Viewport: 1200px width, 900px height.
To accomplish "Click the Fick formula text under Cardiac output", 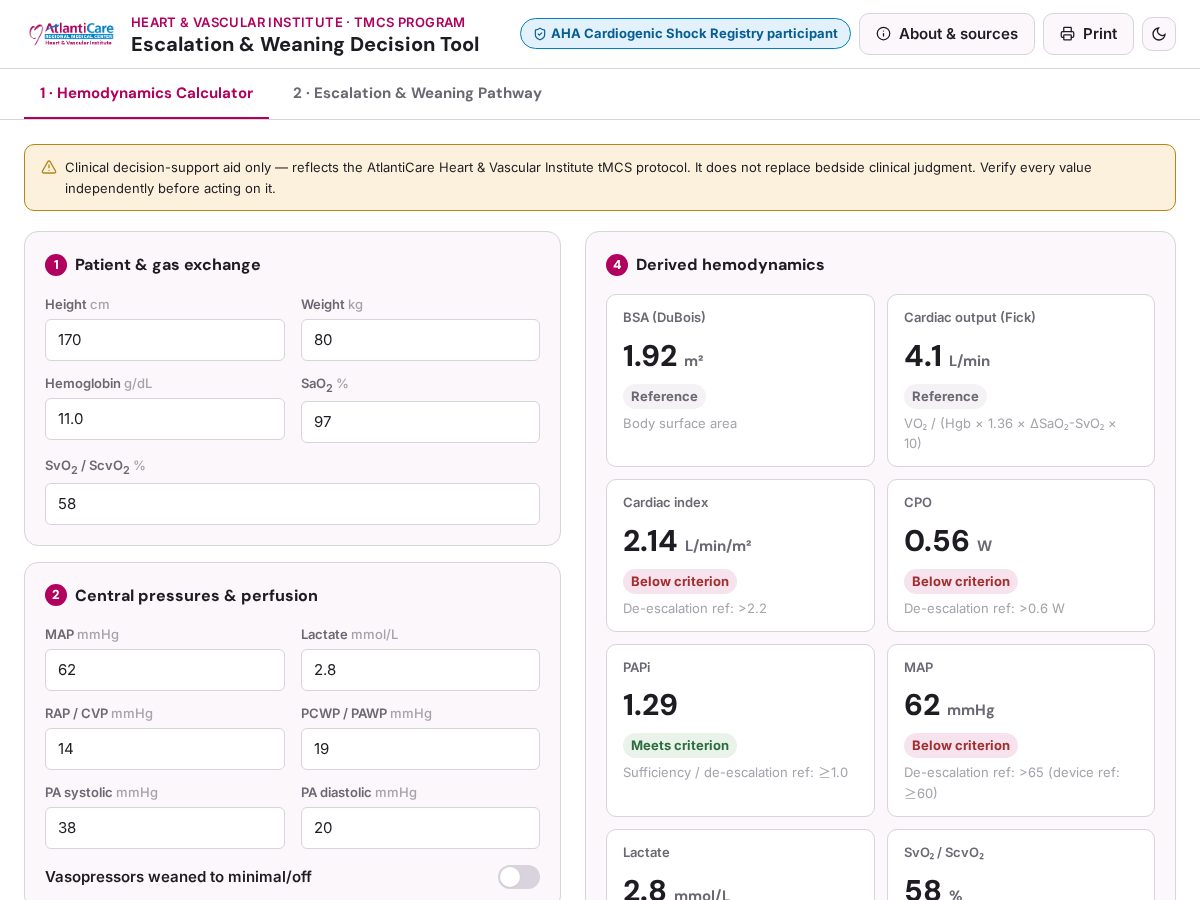I will click(1010, 433).
